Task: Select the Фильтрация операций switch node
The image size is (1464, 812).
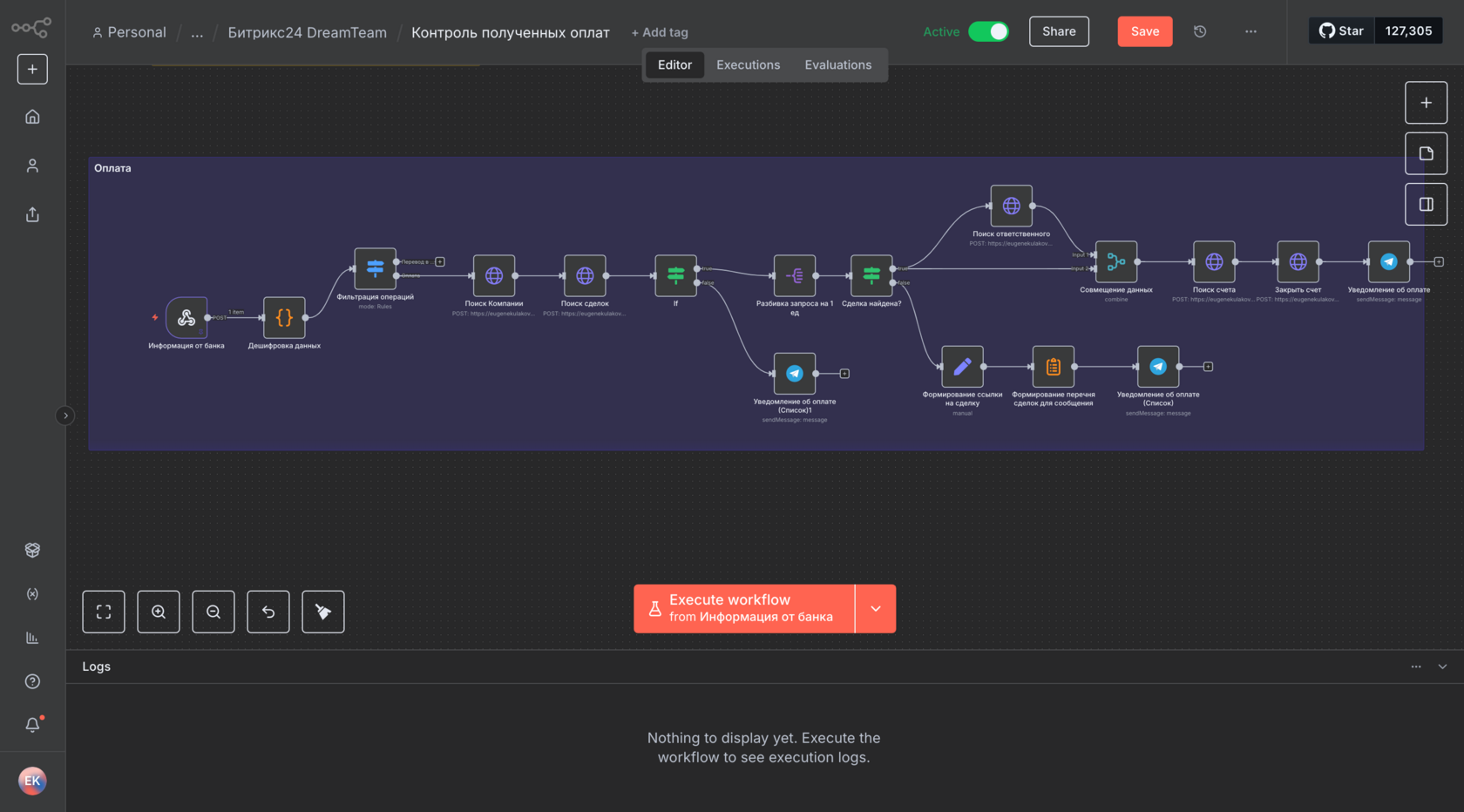Action: (x=375, y=268)
